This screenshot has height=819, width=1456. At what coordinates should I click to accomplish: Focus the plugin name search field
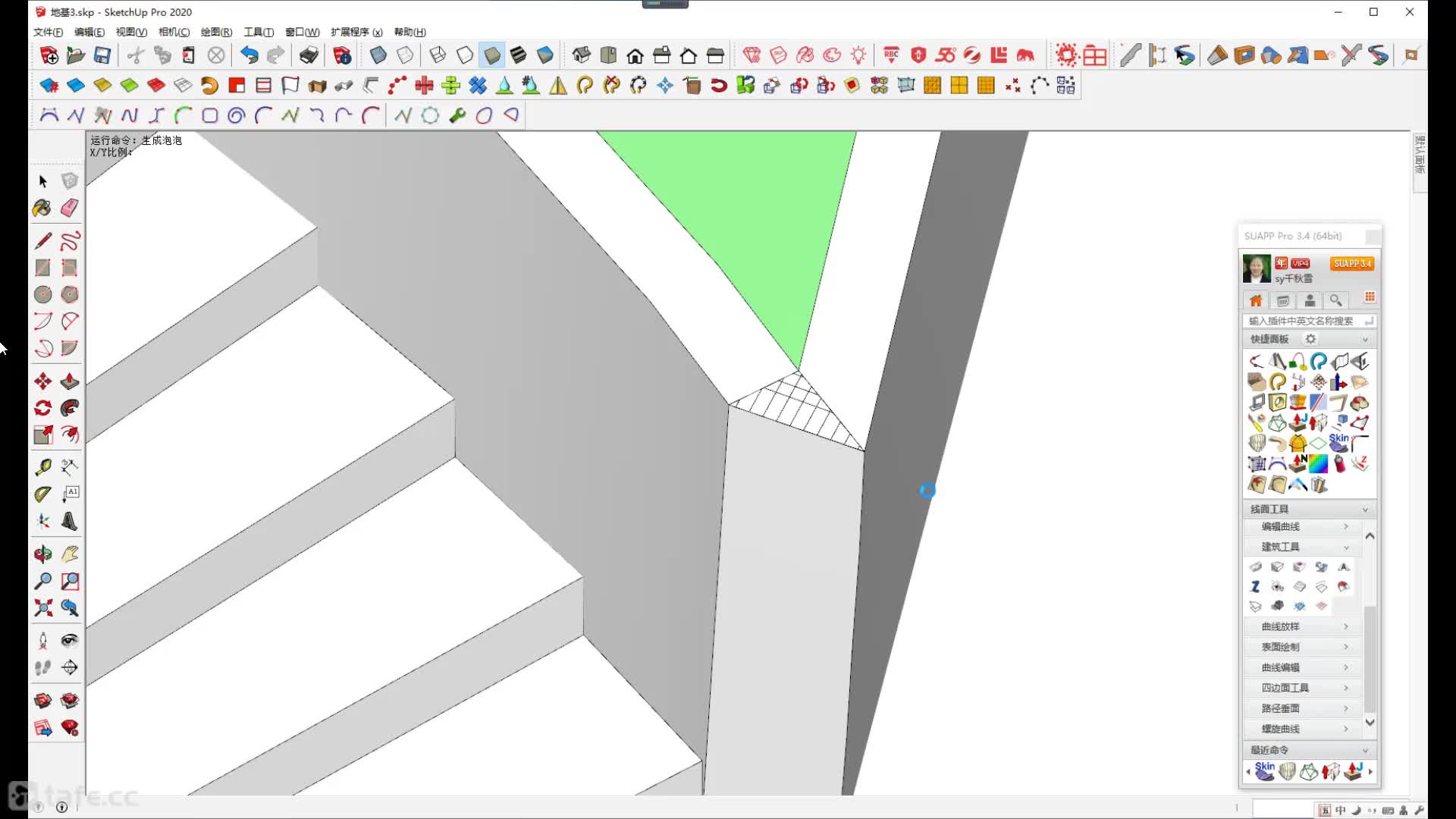point(1309,321)
